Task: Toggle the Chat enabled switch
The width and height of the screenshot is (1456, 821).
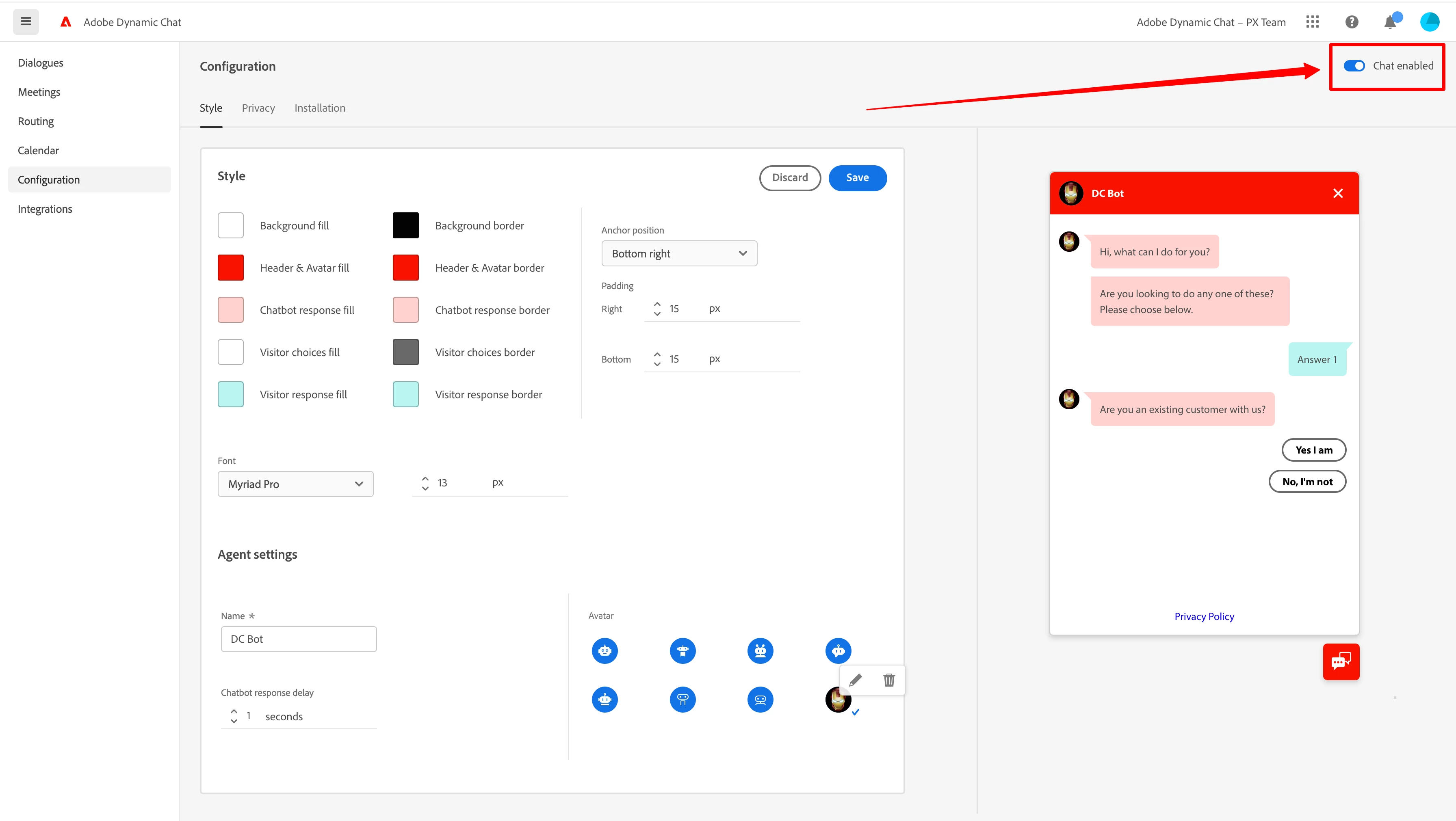Action: tap(1354, 65)
